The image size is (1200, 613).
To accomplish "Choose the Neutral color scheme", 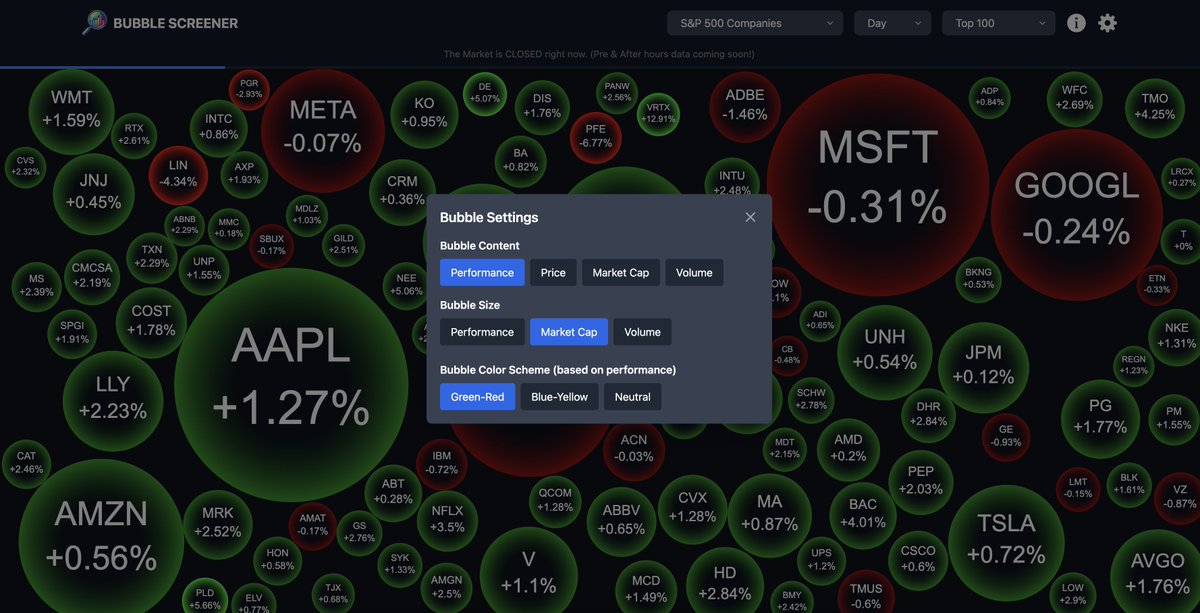I will (x=632, y=397).
